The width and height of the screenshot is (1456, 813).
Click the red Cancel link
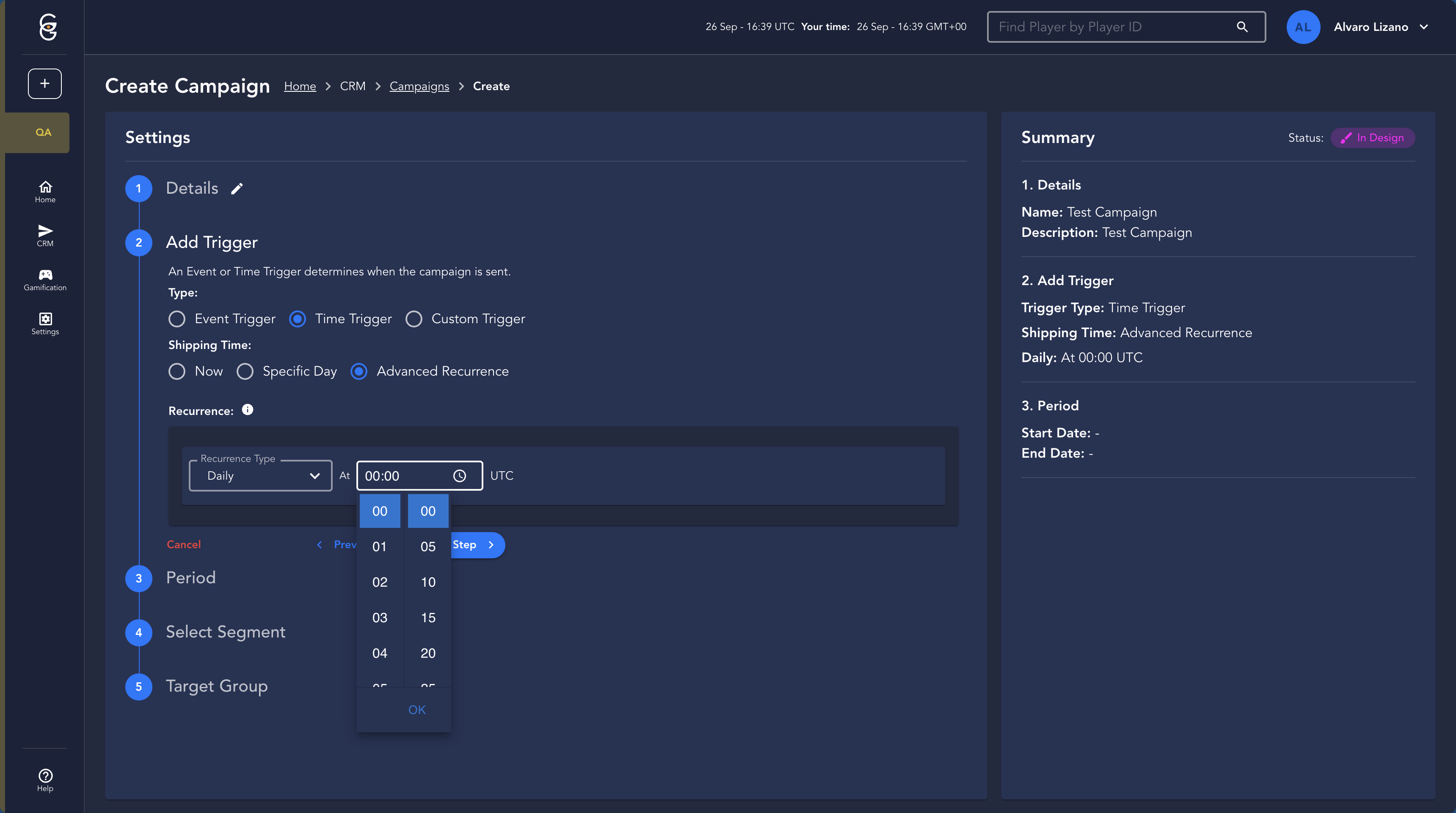coord(183,545)
